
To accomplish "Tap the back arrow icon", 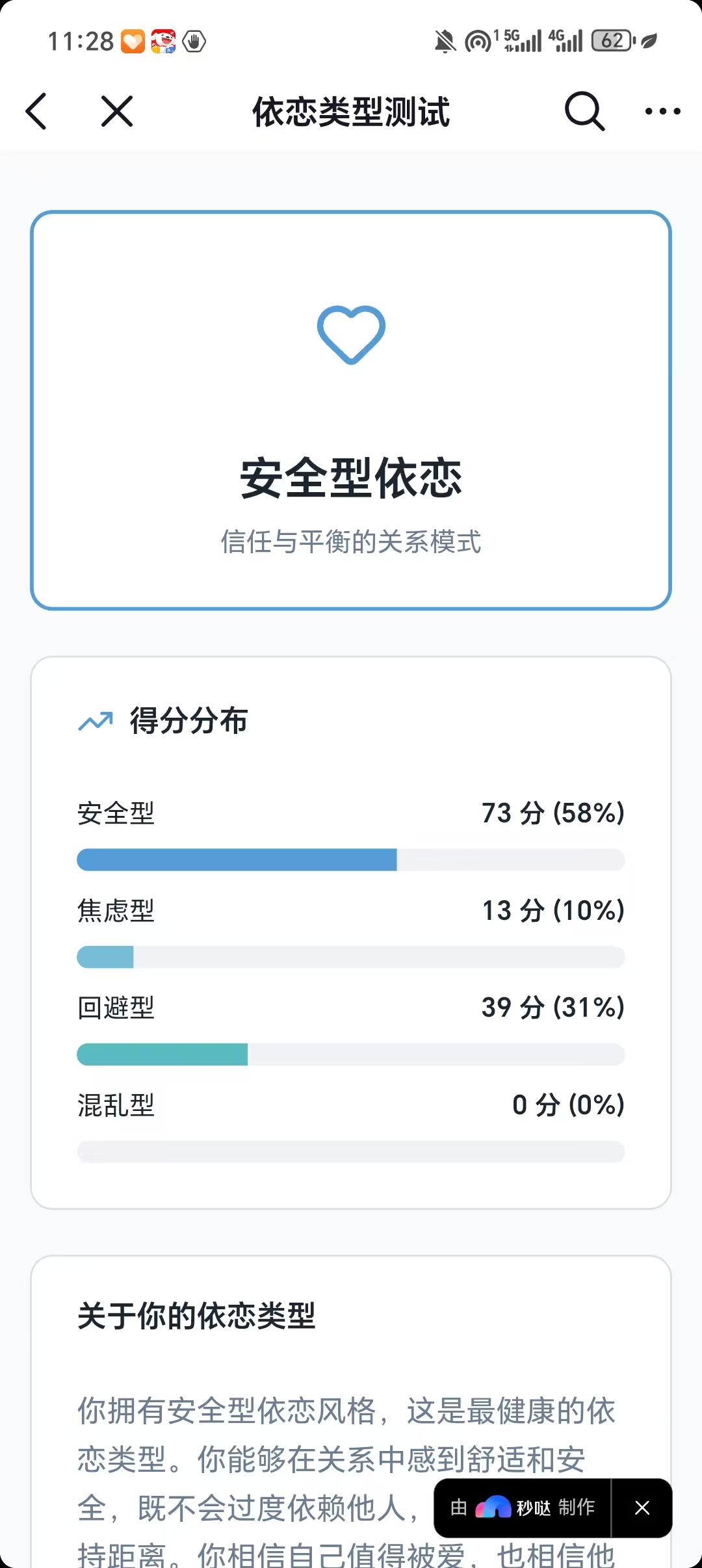I will coord(36,111).
